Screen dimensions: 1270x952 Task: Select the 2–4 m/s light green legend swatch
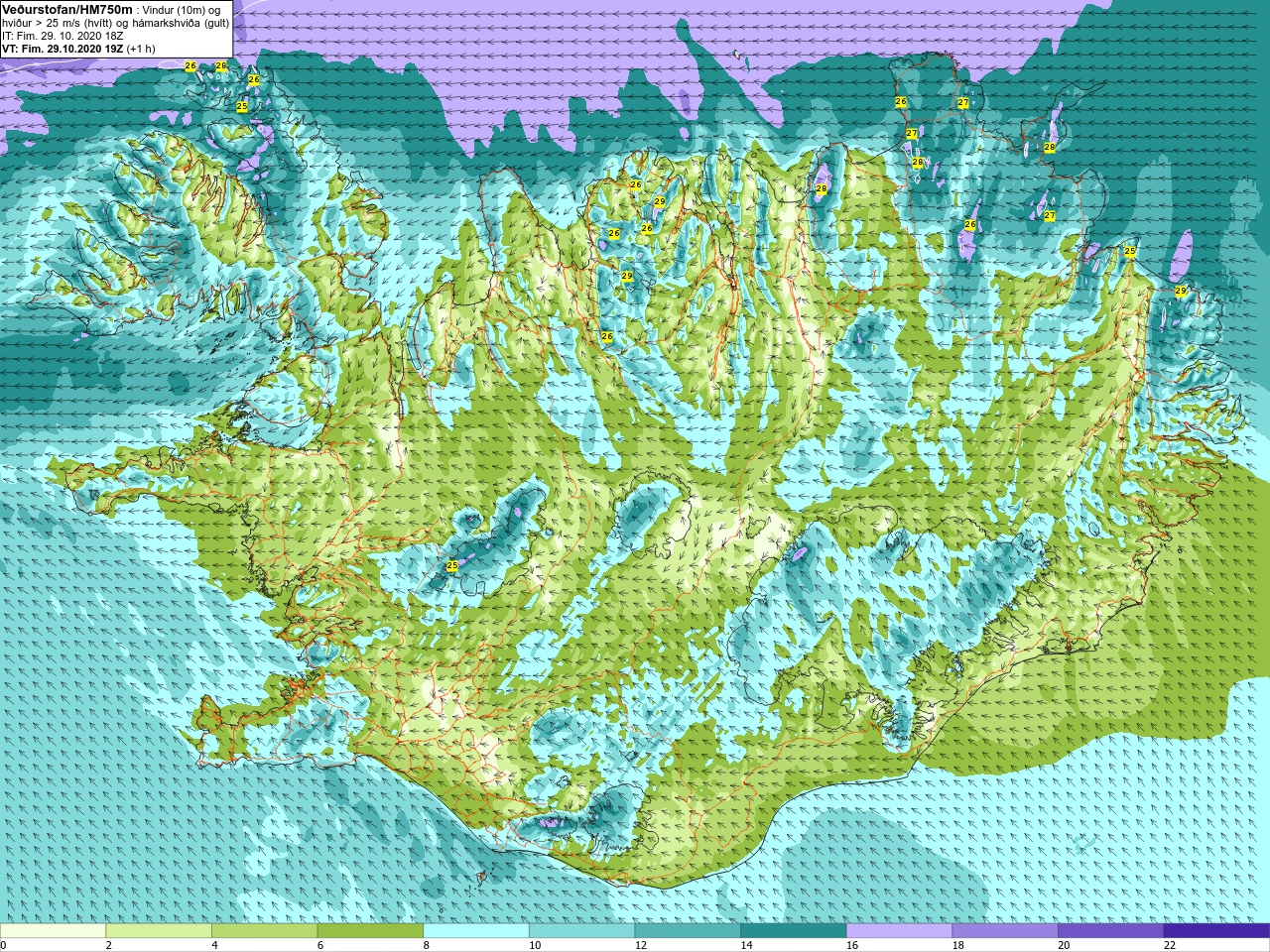(158, 931)
